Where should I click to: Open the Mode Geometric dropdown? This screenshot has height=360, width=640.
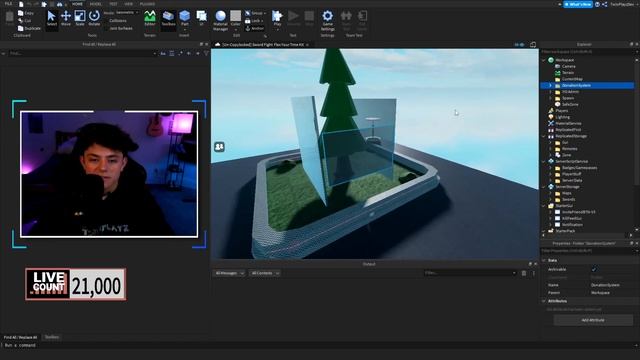(x=127, y=13)
